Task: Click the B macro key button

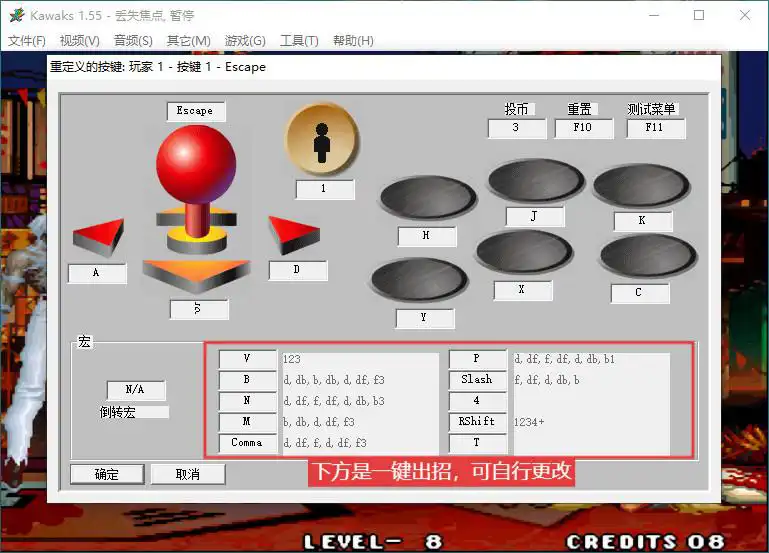Action: click(248, 380)
